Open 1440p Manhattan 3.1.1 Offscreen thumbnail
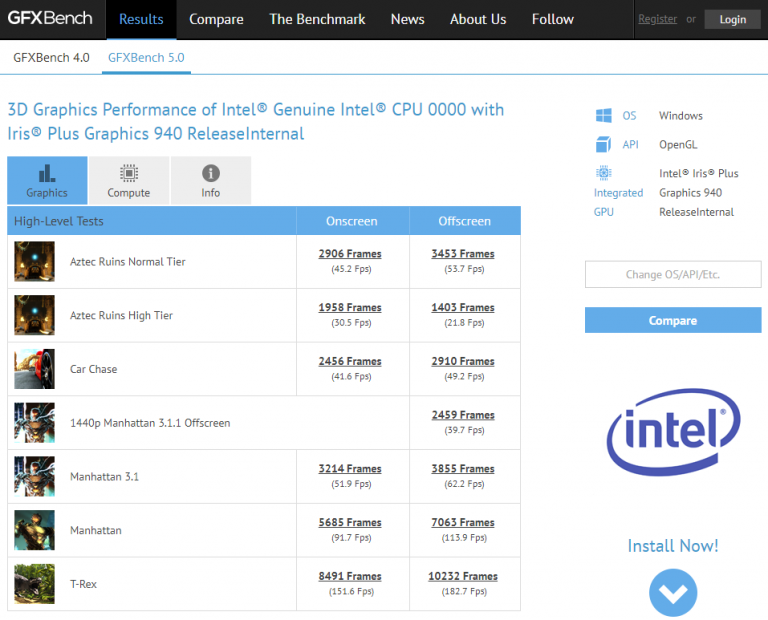This screenshot has height=620, width=768. coord(34,423)
